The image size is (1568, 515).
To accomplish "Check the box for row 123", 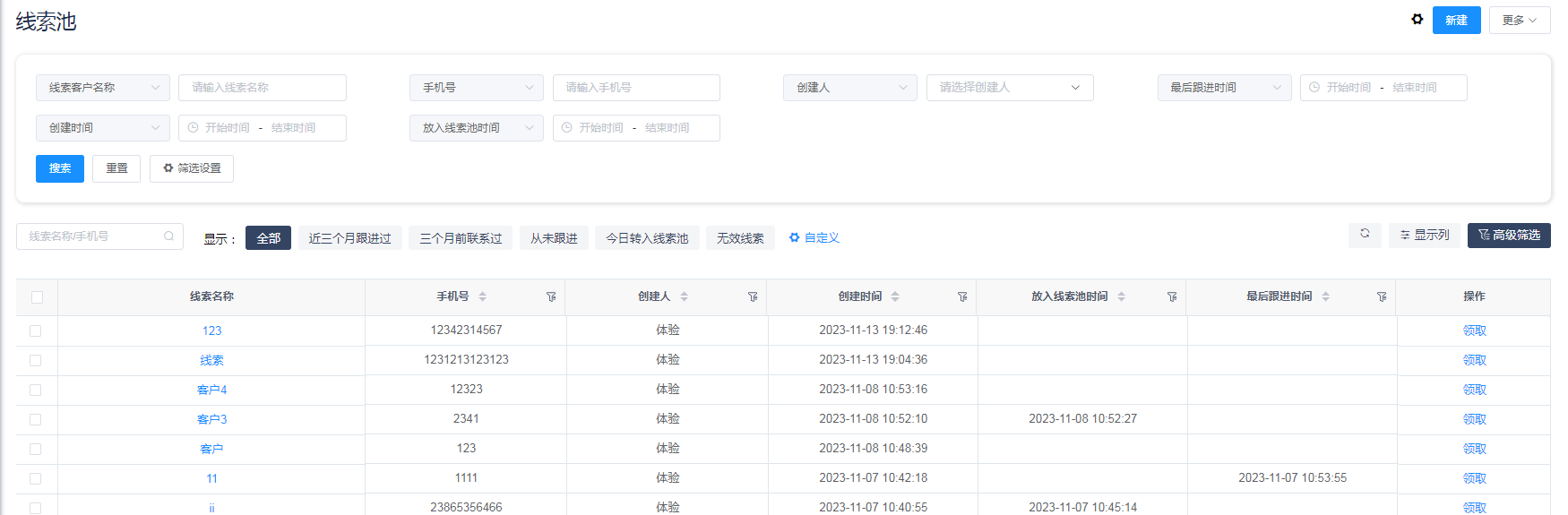I will click(36, 330).
